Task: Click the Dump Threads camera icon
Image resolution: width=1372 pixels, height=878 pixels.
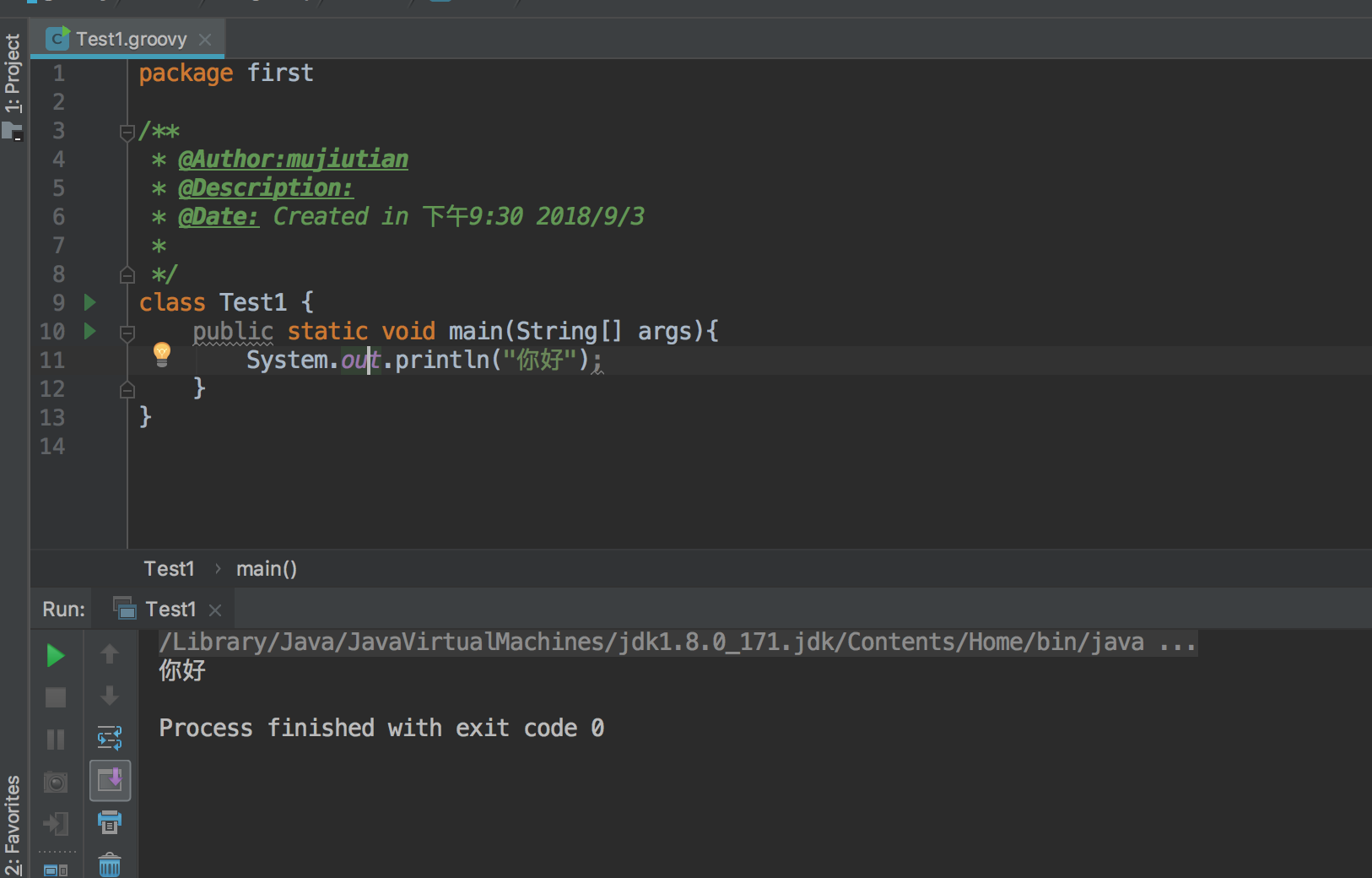Action: pos(56,782)
